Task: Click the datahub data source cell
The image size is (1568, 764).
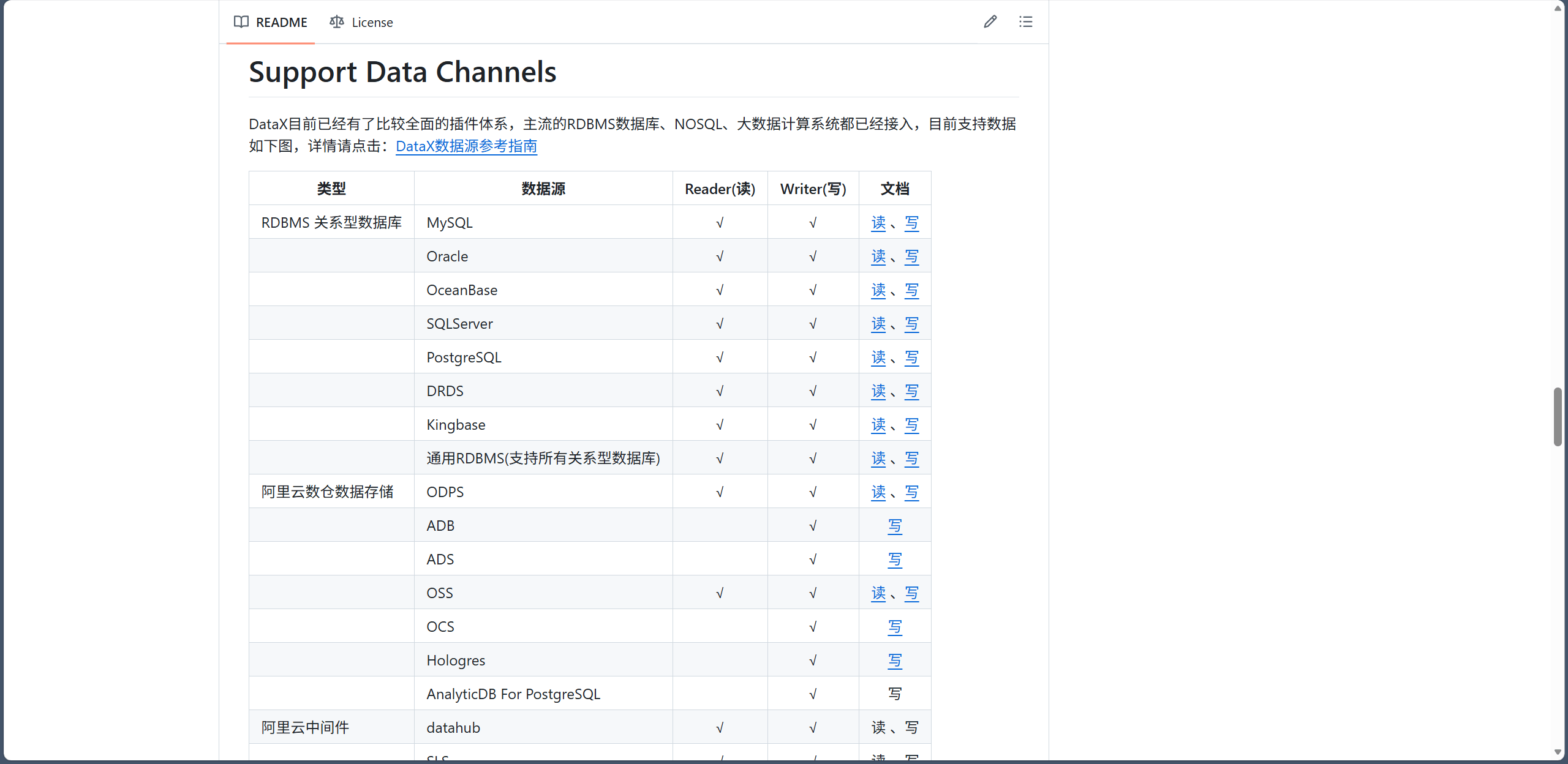Action: pyautogui.click(x=543, y=727)
